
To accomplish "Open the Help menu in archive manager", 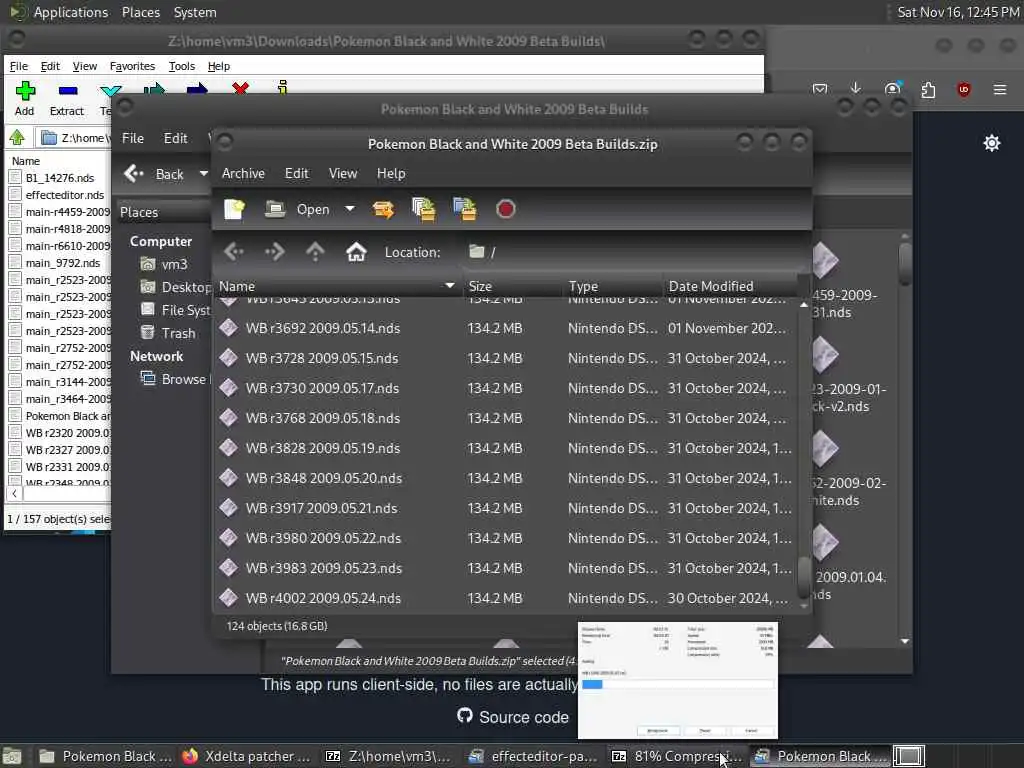I will click(x=391, y=173).
